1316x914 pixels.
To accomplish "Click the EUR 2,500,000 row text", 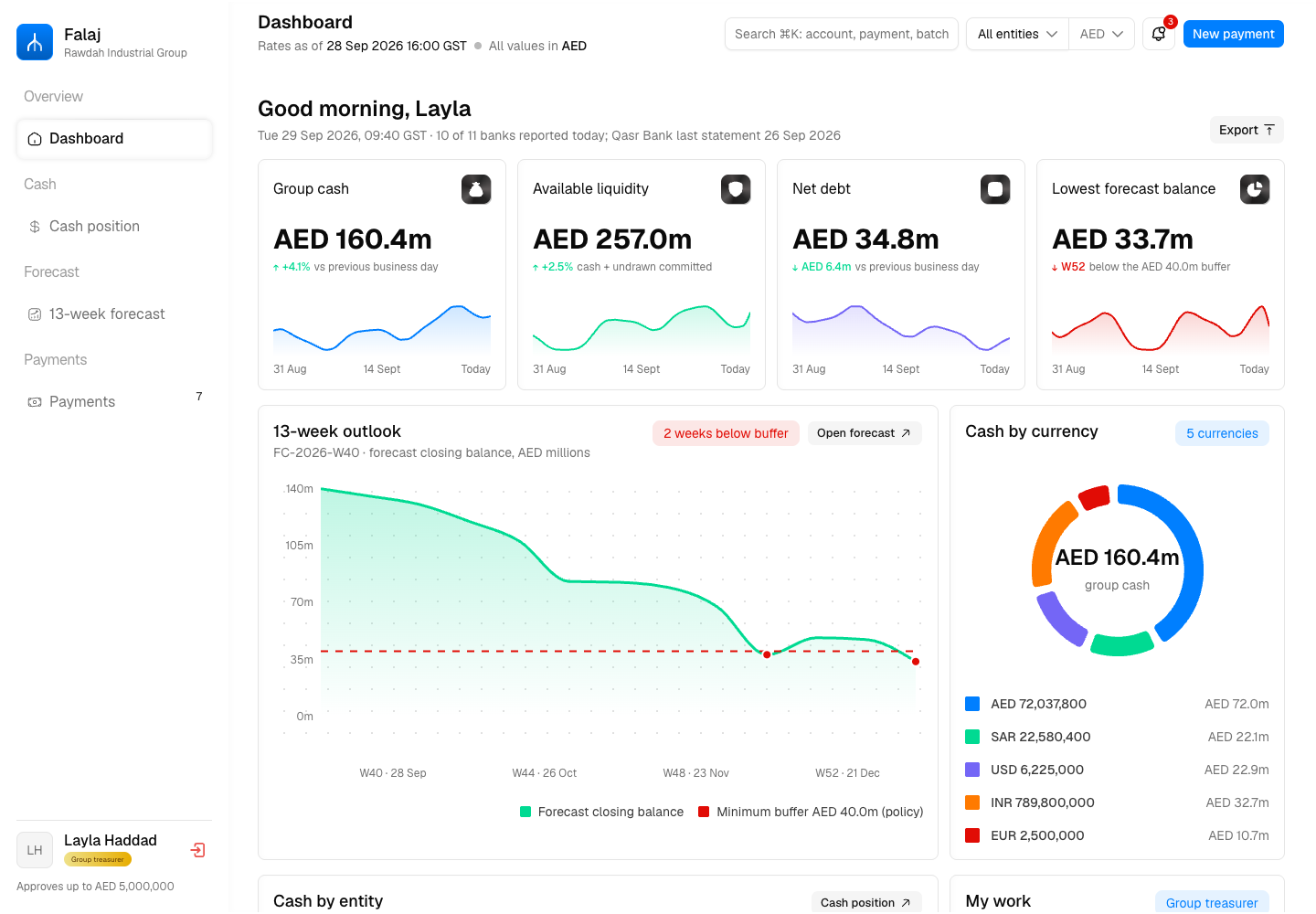I will pyautogui.click(x=1037, y=835).
